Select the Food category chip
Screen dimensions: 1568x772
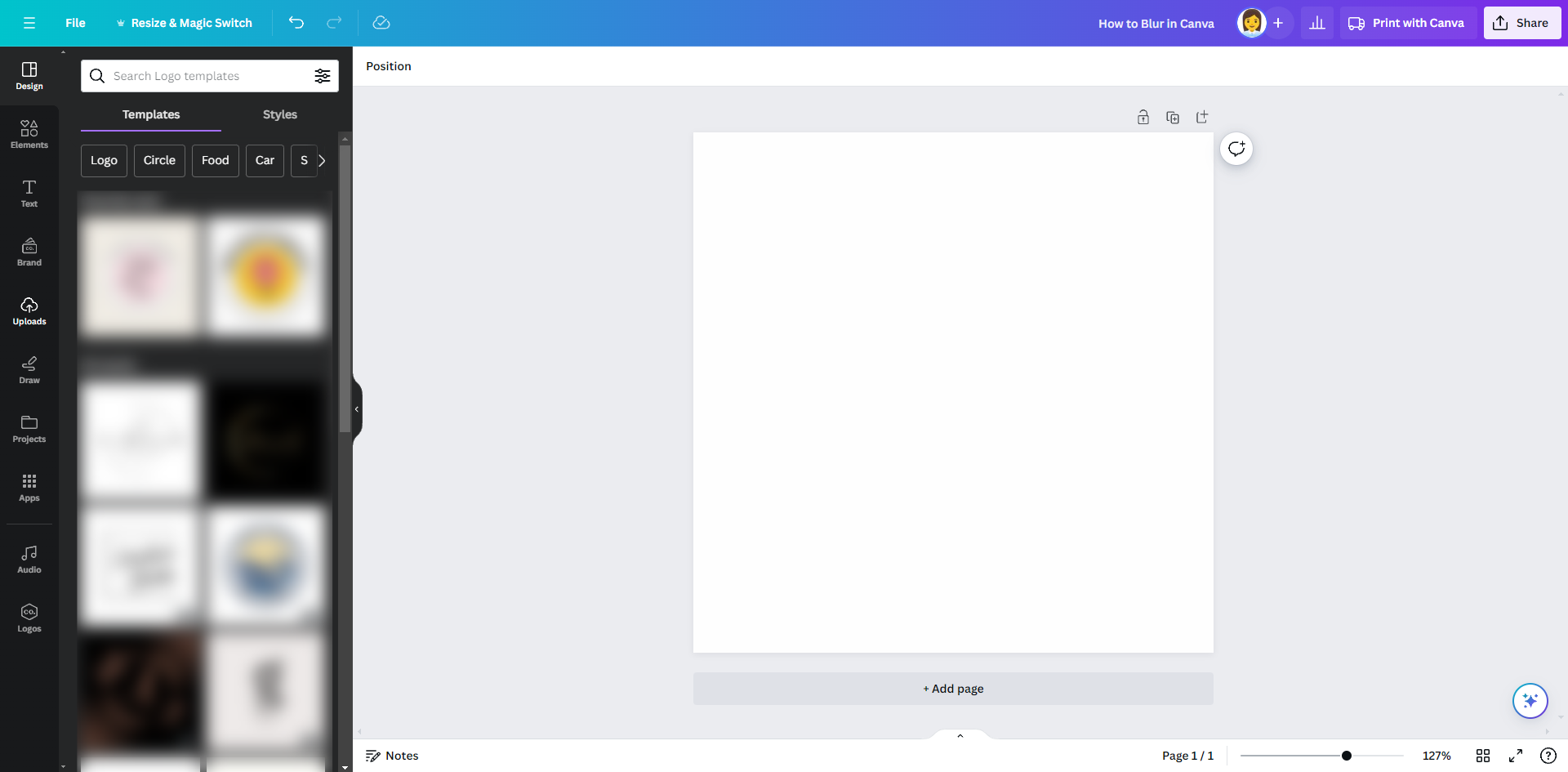tap(216, 161)
